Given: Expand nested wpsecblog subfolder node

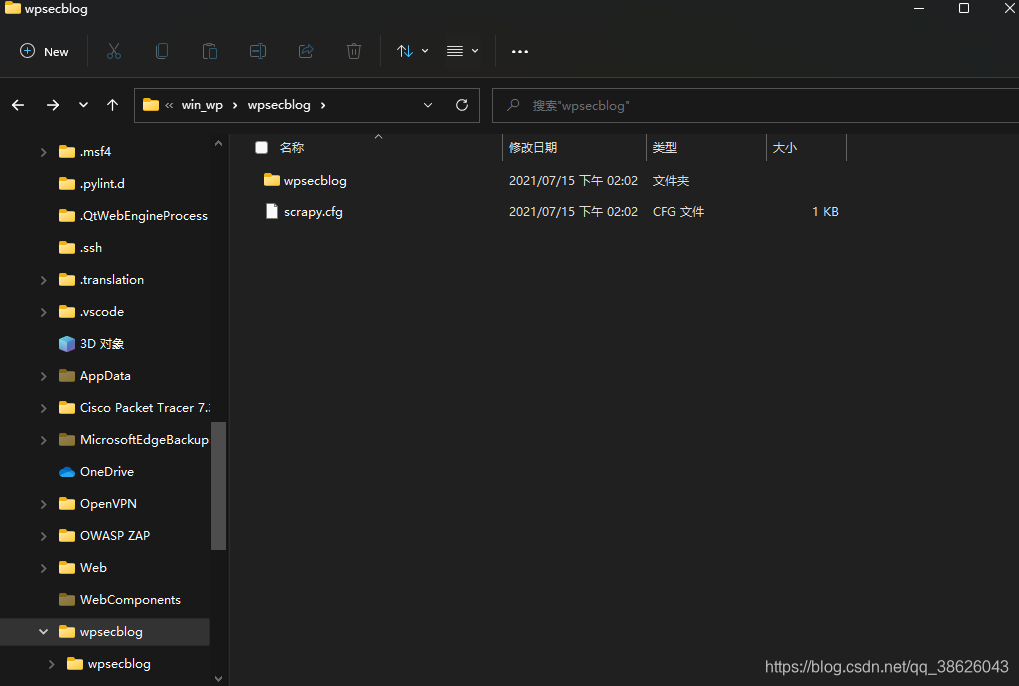Looking at the screenshot, I should point(51,664).
